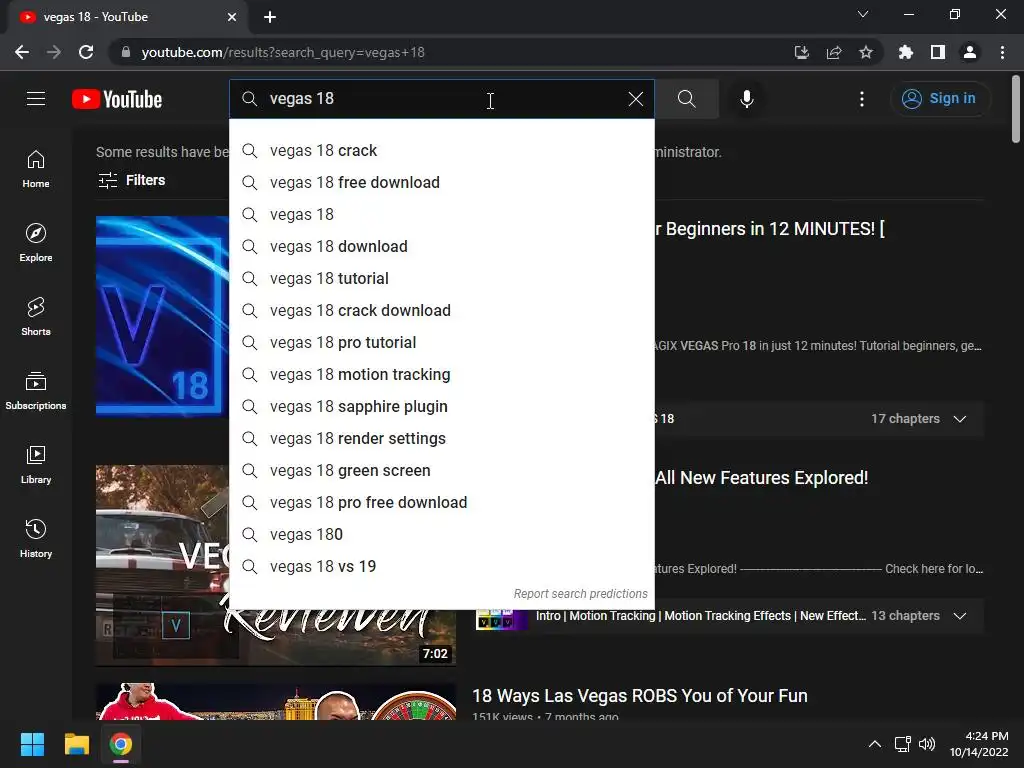Click the browser forward arrow
Image resolution: width=1024 pixels, height=768 pixels.
tap(54, 52)
